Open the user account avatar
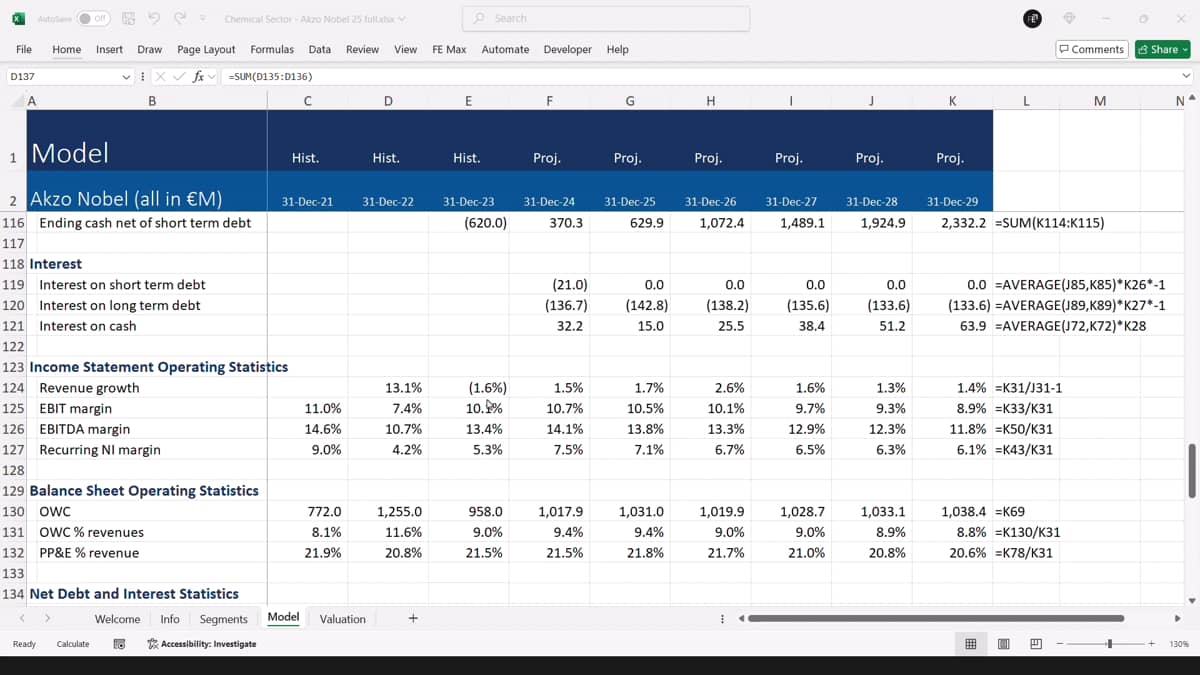 click(x=1033, y=18)
